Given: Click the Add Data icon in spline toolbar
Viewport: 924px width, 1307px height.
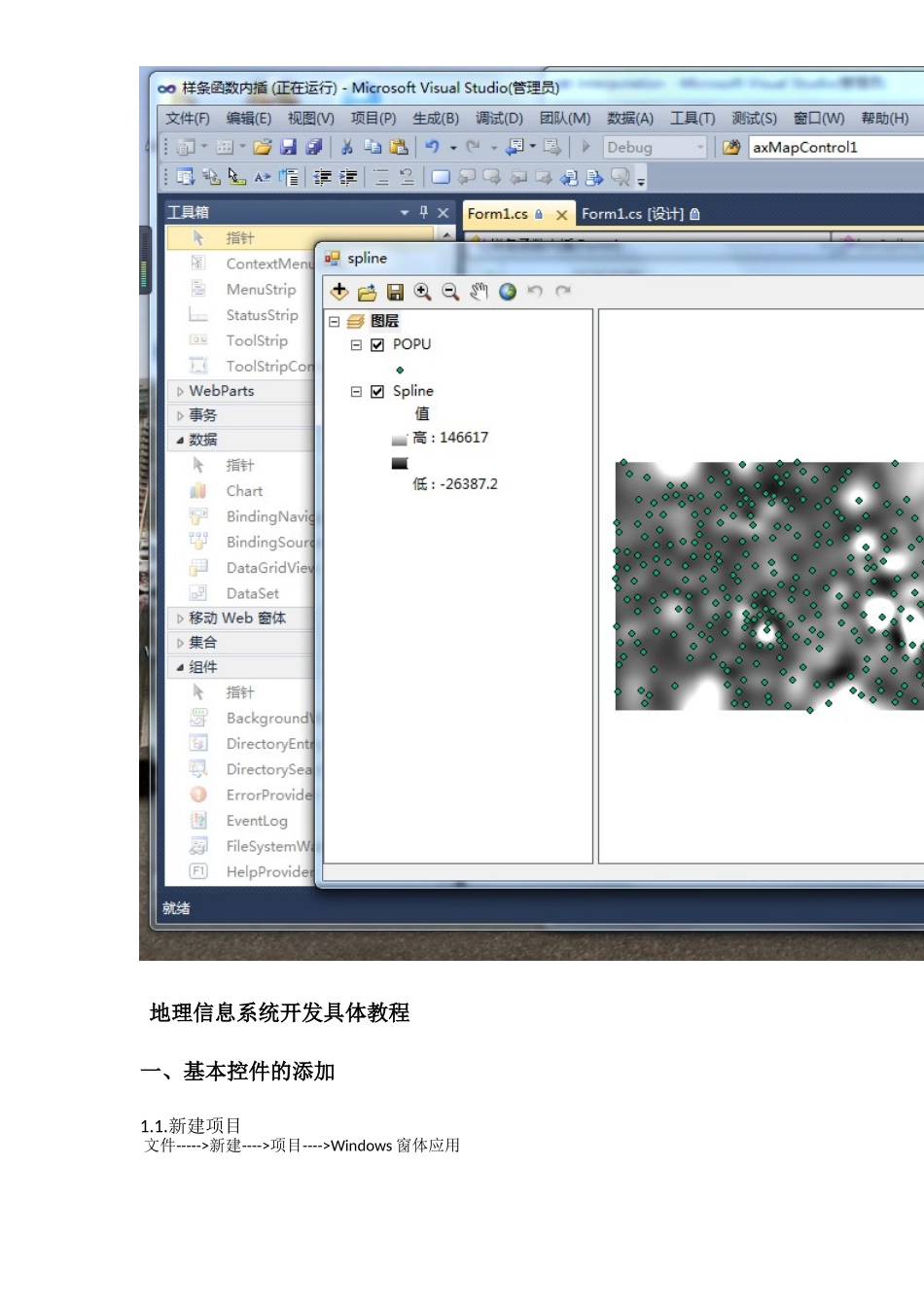Looking at the screenshot, I should [x=339, y=292].
